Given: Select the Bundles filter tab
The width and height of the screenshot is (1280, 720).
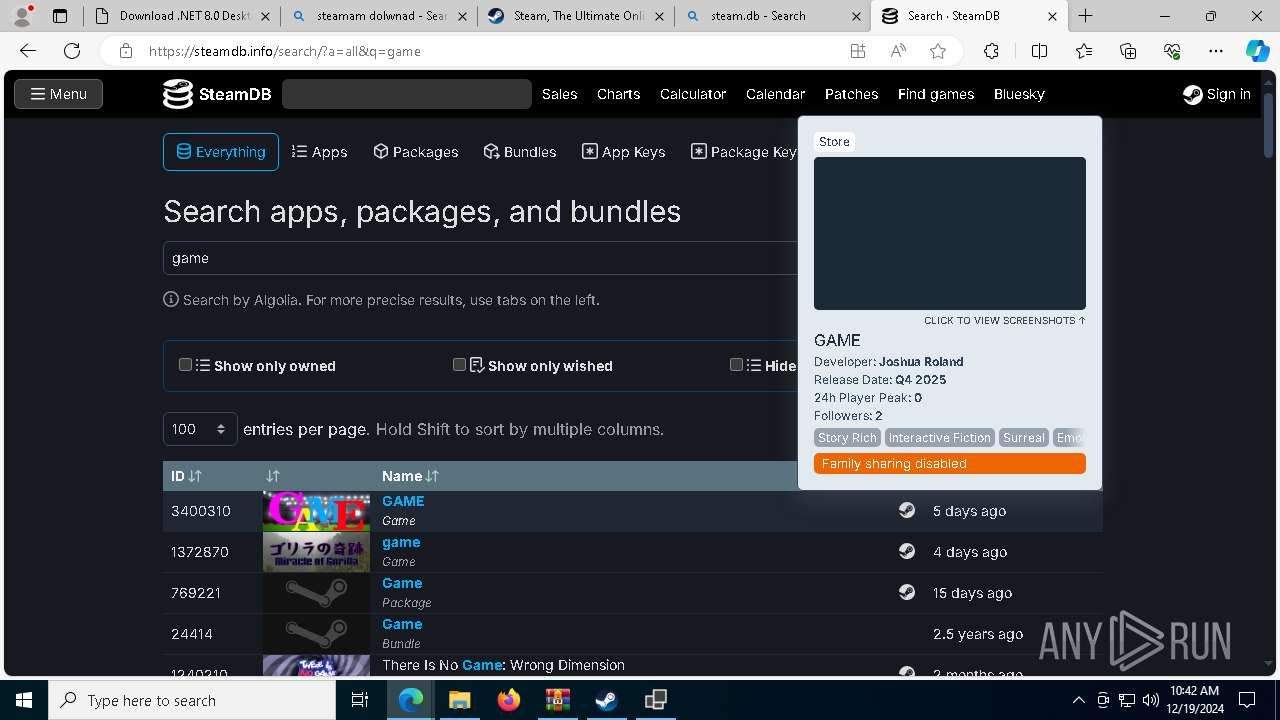Looking at the screenshot, I should pyautogui.click(x=520, y=152).
